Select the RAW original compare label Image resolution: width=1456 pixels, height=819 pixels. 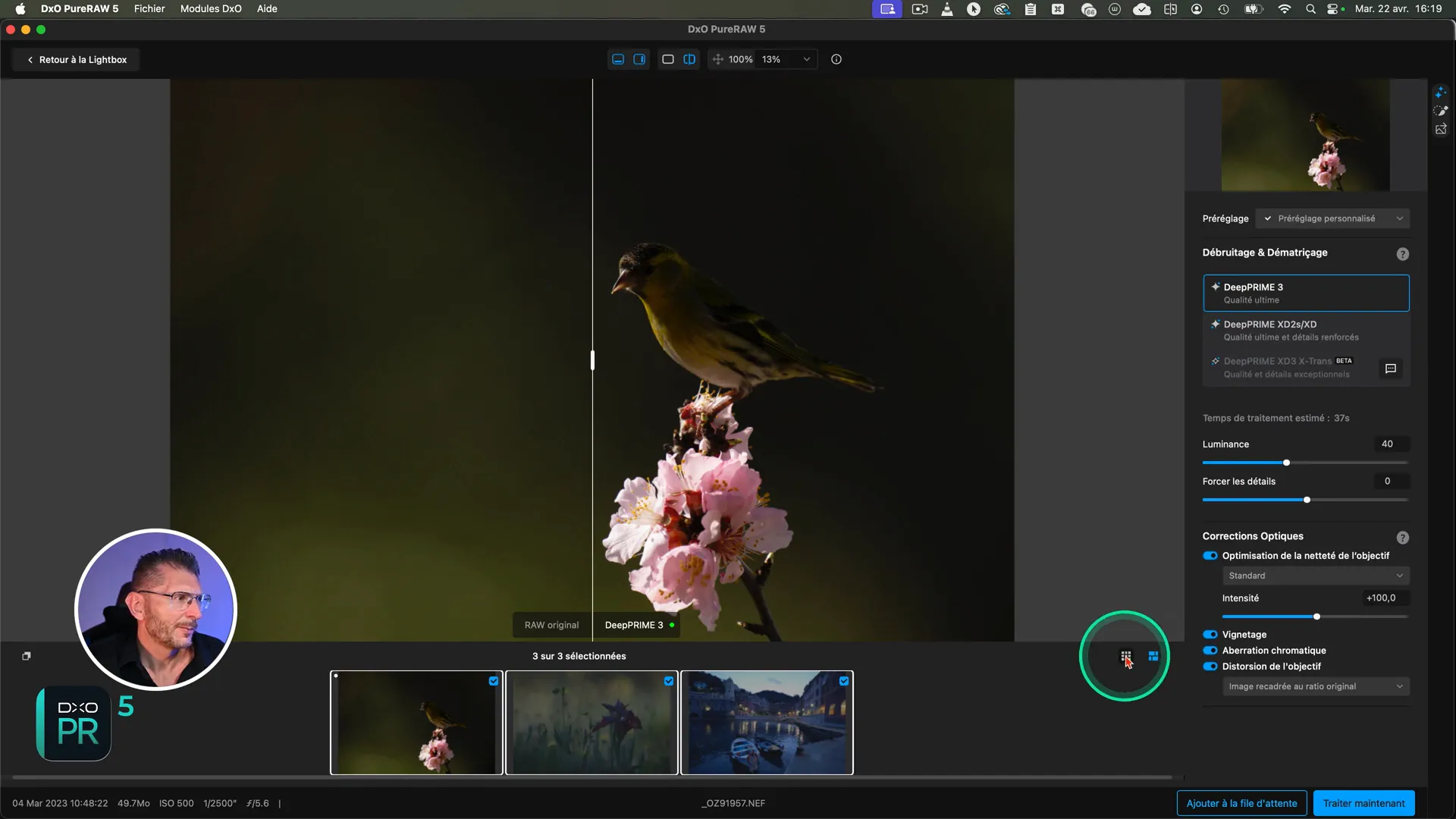pyautogui.click(x=552, y=625)
